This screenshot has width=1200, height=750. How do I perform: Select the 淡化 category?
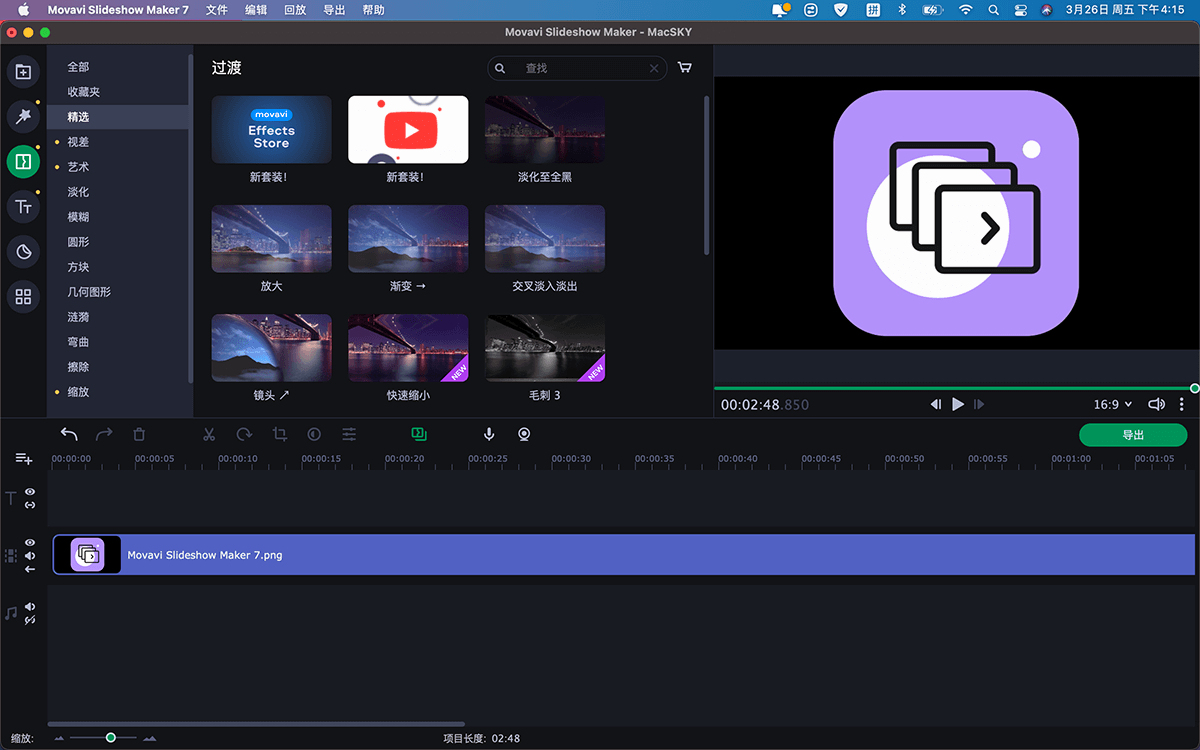tap(78, 192)
